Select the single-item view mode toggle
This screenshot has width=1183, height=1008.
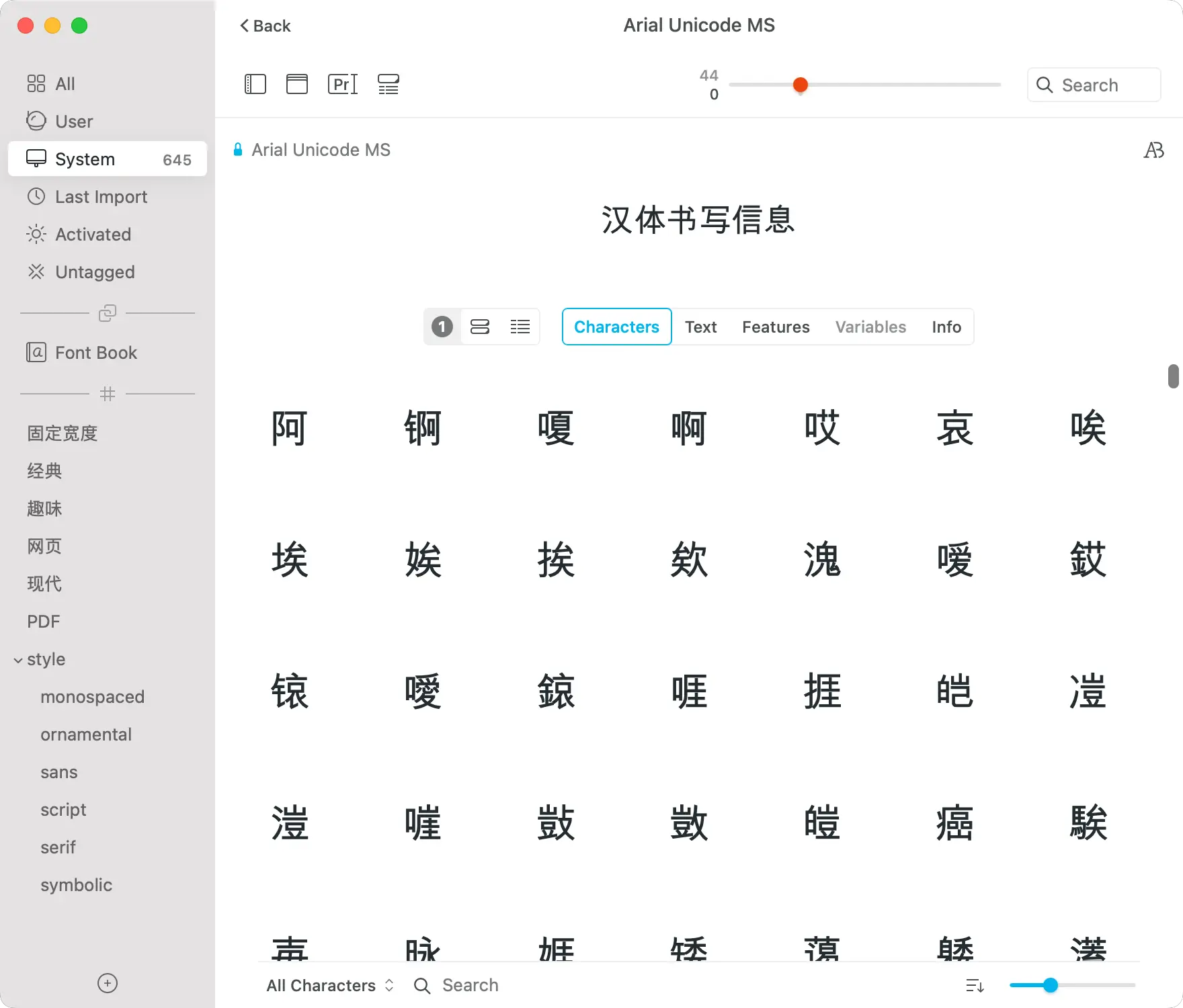click(442, 327)
